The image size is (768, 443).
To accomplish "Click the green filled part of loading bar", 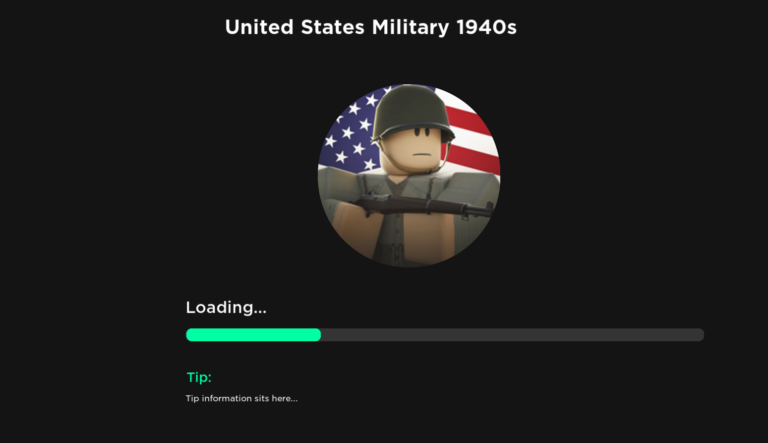I will click(x=253, y=335).
